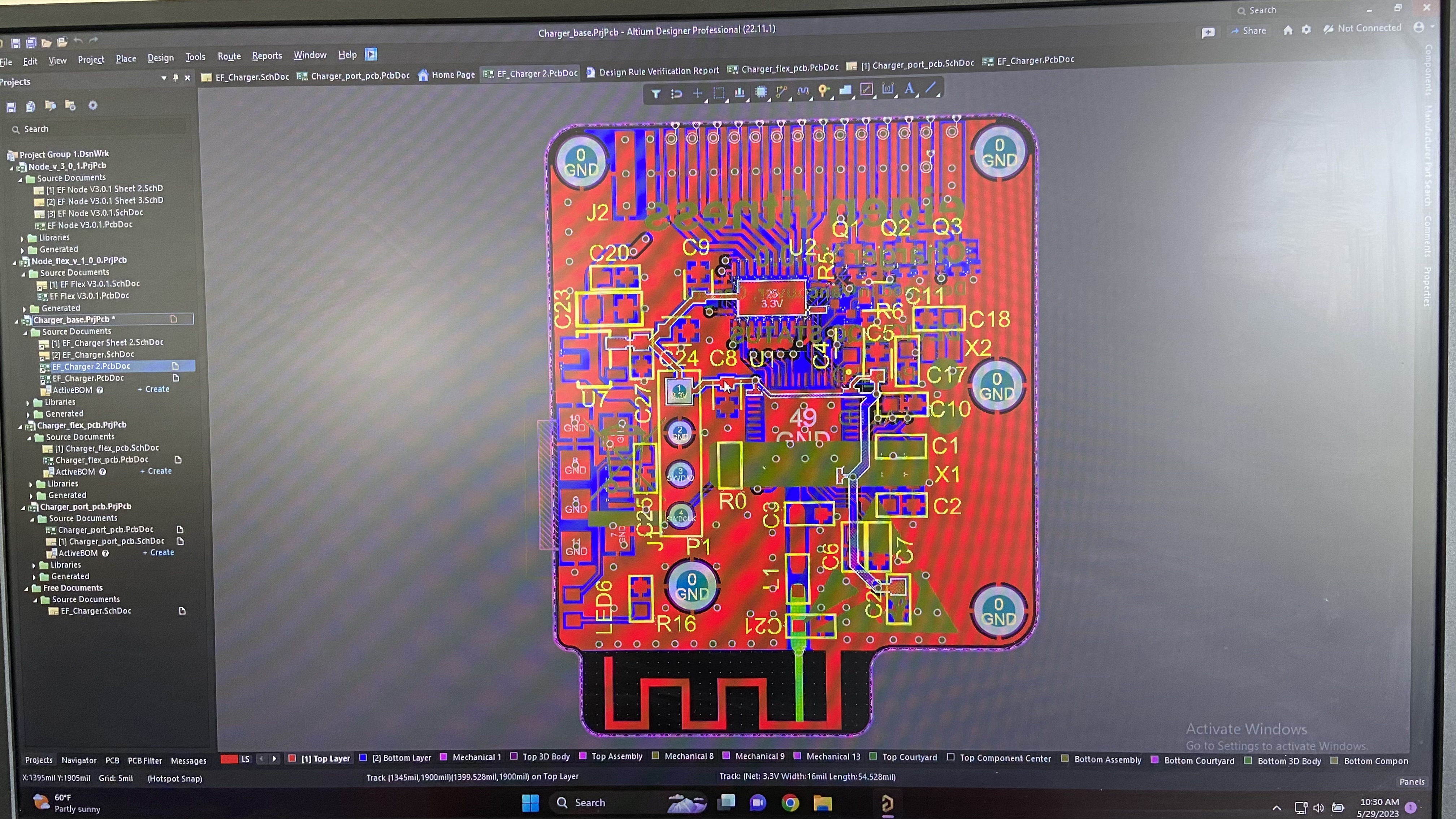Expand Generated under Node_flex project

click(24, 309)
